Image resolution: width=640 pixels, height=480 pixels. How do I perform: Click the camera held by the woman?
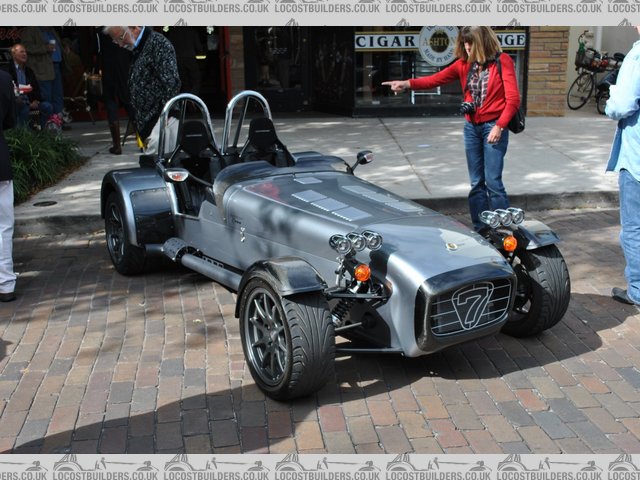467,107
